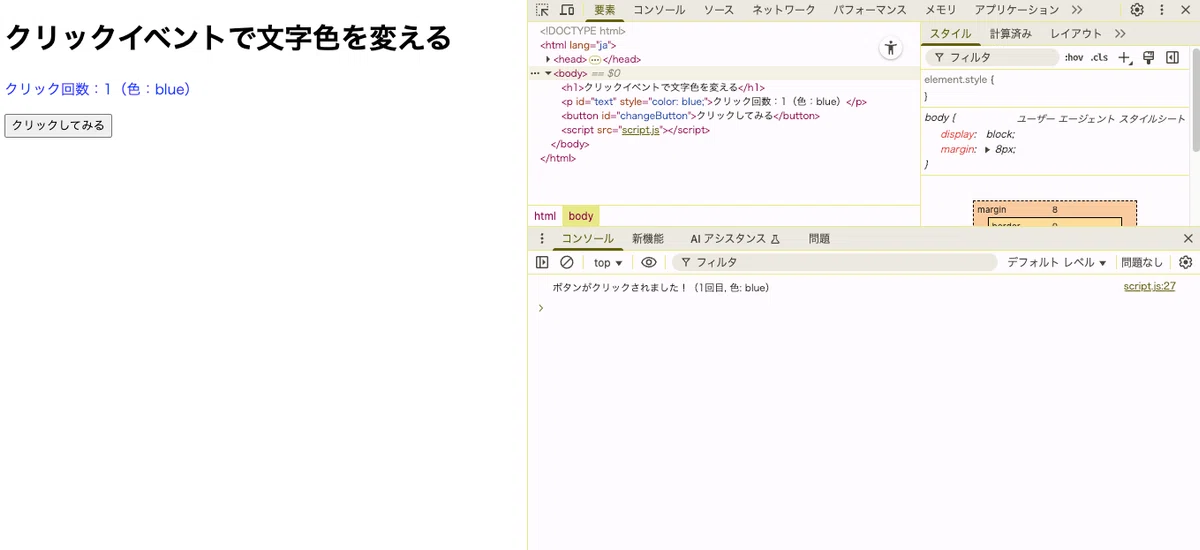This screenshot has width=1200, height=550.
Task: Show more DevTools main tabs chevron
Action: [x=1077, y=10]
